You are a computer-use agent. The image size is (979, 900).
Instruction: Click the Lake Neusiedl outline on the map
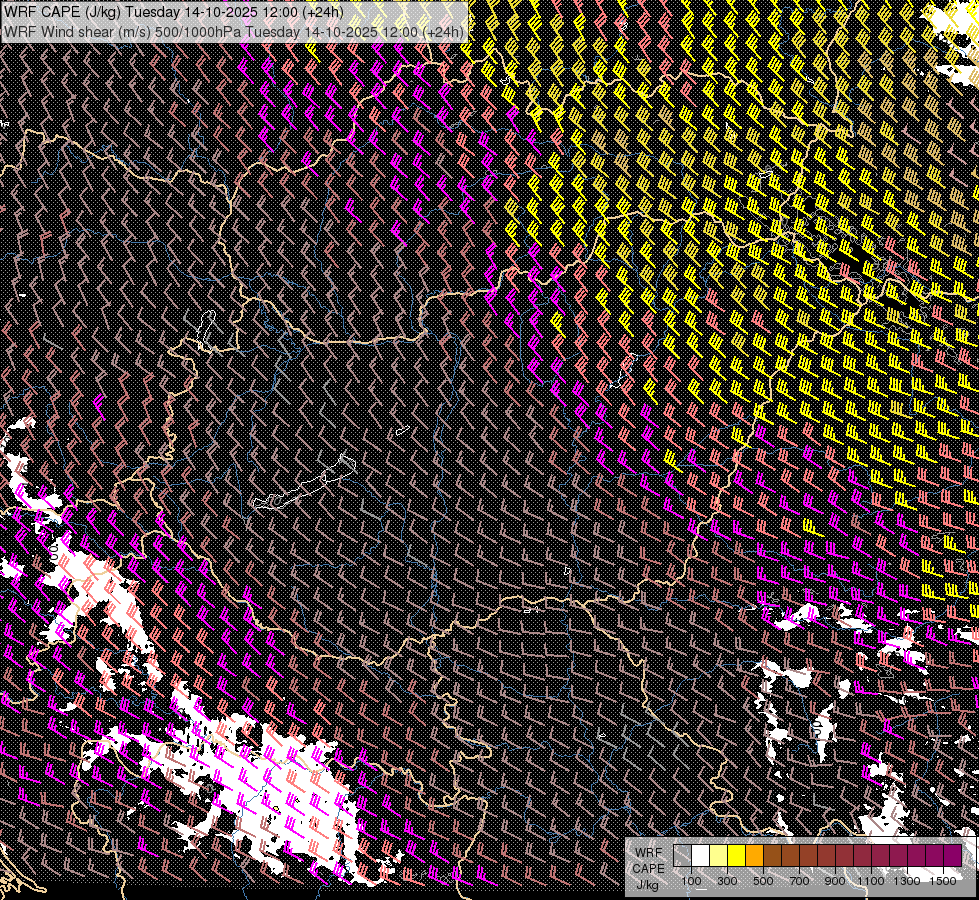(207, 329)
